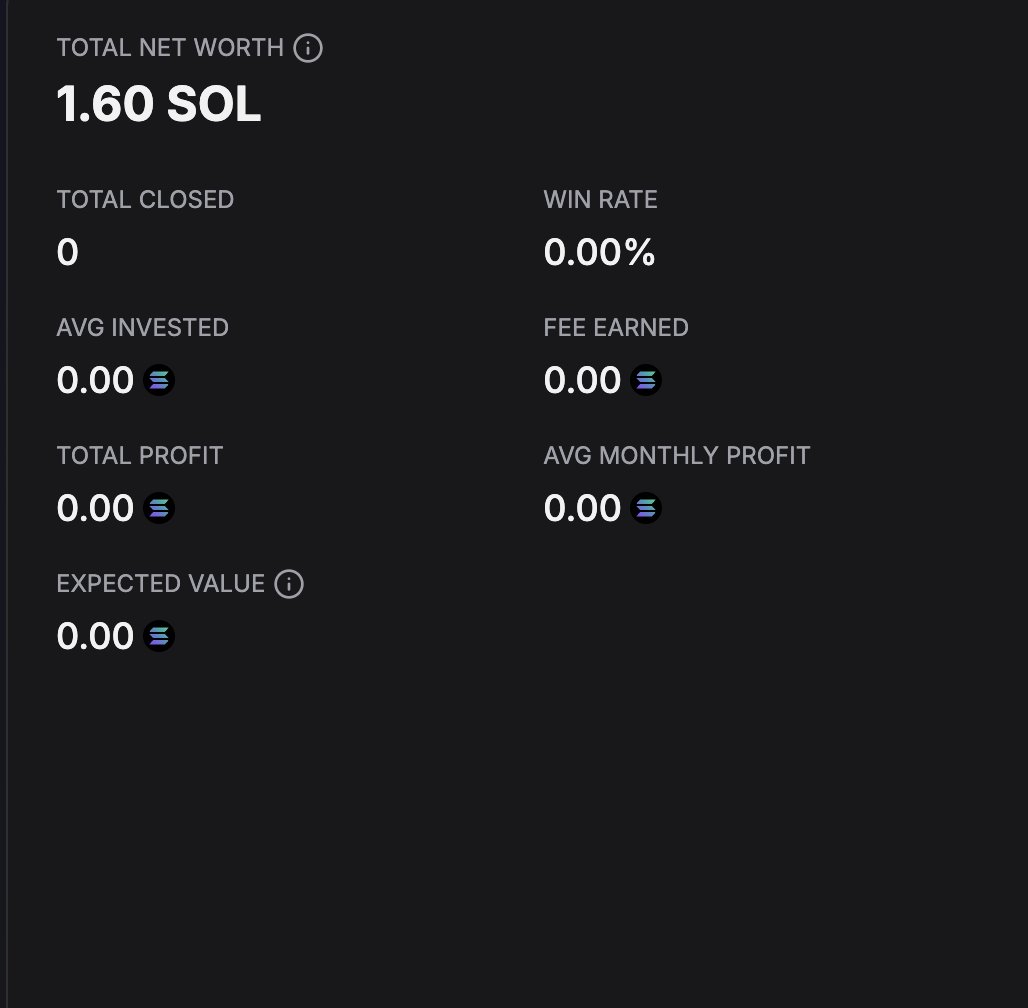The width and height of the screenshot is (1028, 1008).
Task: Click the Total Net Worth label
Action: click(170, 48)
